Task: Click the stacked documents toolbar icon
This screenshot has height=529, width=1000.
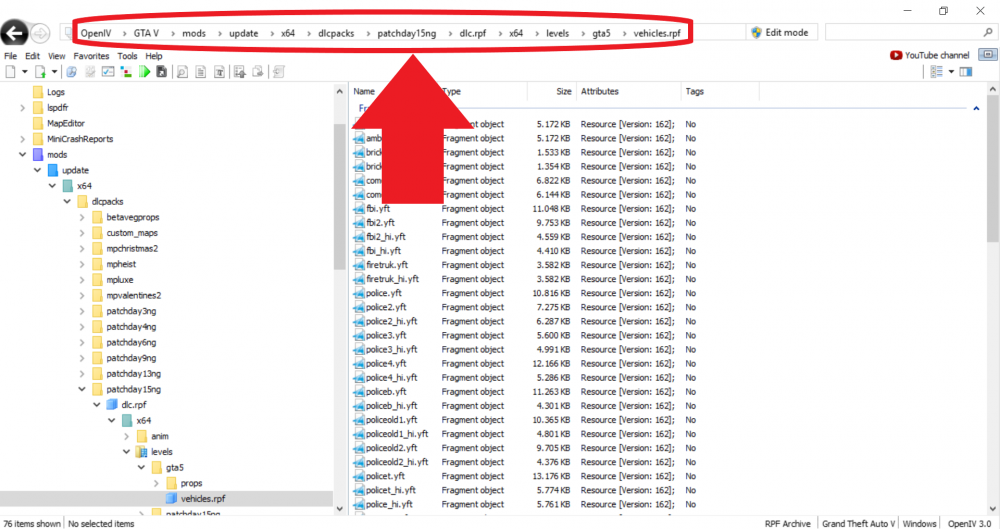Action: pos(258,72)
